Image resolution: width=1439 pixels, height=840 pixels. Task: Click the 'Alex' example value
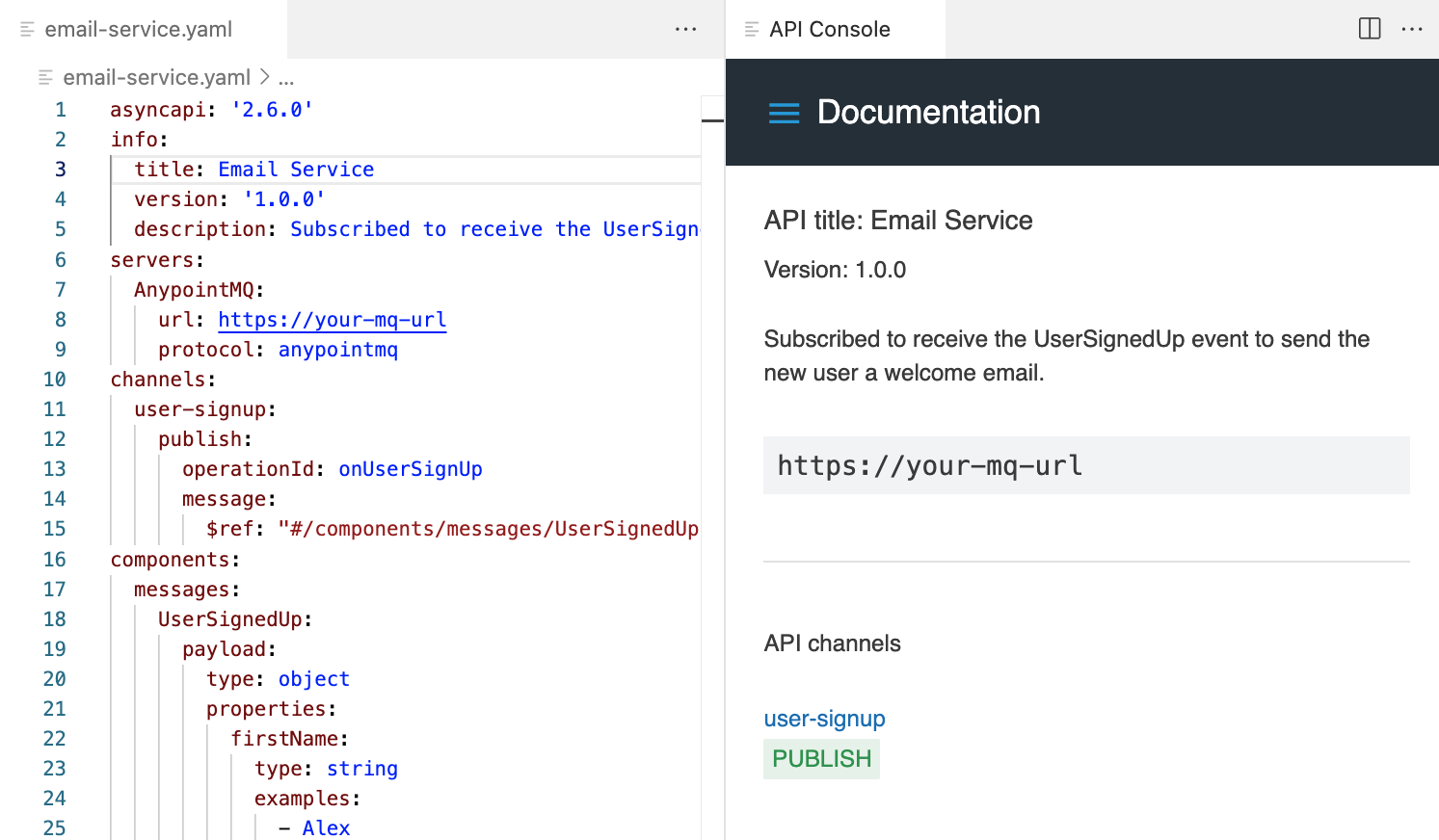point(326,828)
